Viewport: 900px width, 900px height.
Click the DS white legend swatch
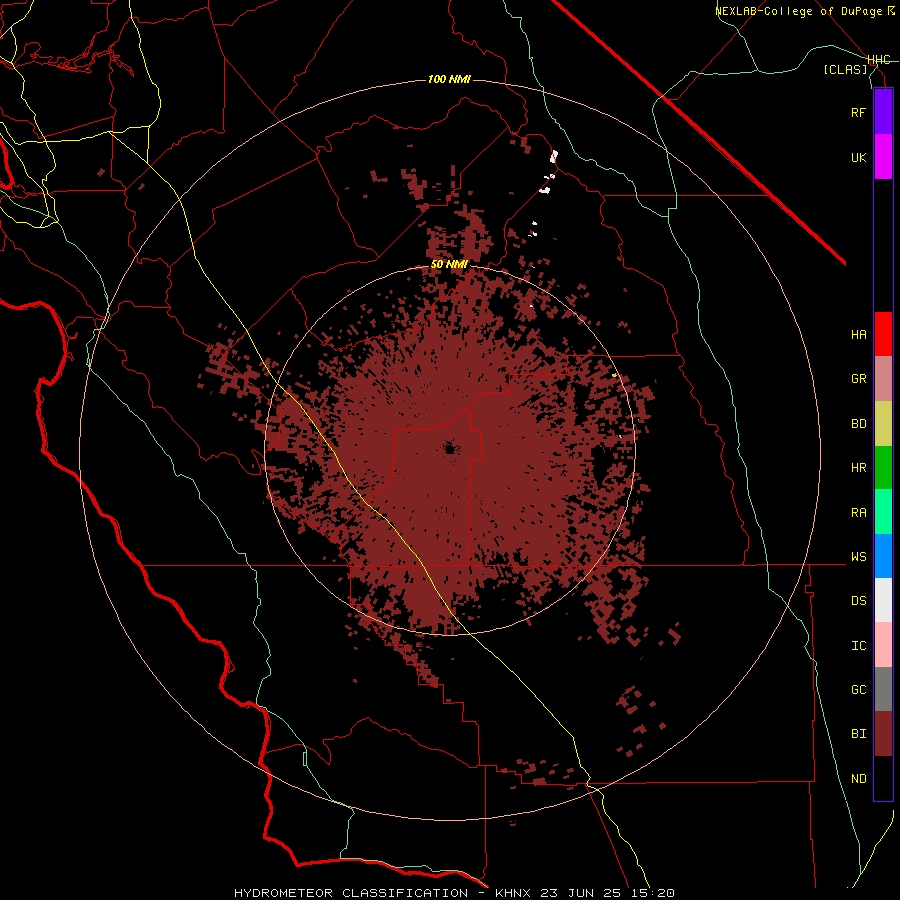click(883, 600)
